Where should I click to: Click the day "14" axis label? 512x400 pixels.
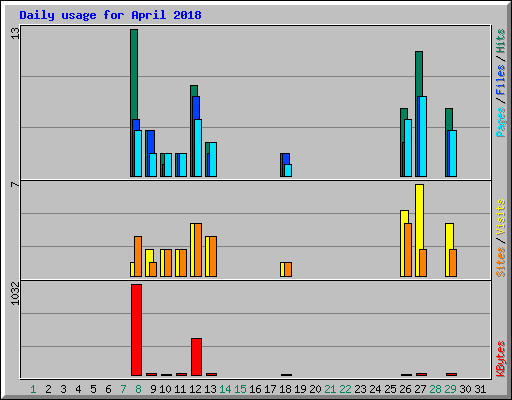tap(225, 389)
